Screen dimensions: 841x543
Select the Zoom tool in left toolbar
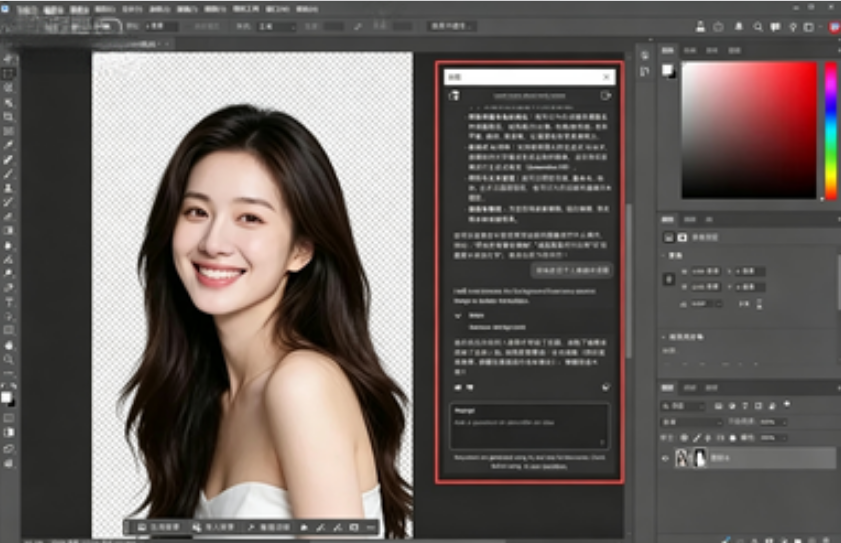pos(9,359)
